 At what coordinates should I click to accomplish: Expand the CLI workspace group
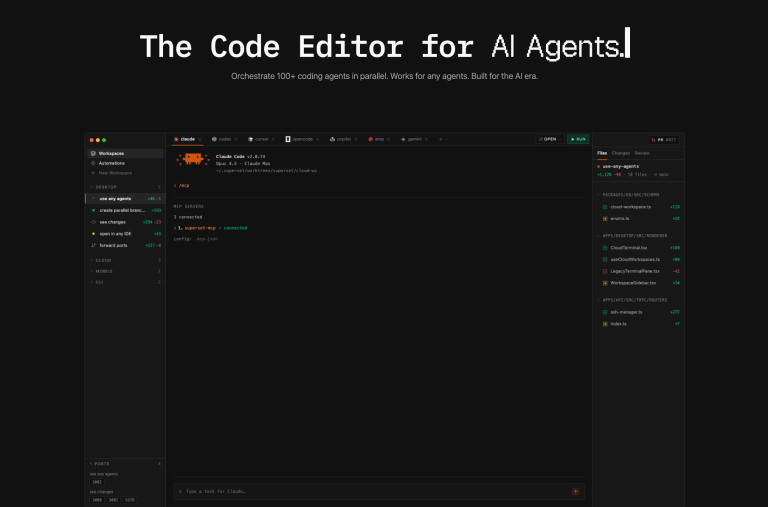tap(125, 282)
